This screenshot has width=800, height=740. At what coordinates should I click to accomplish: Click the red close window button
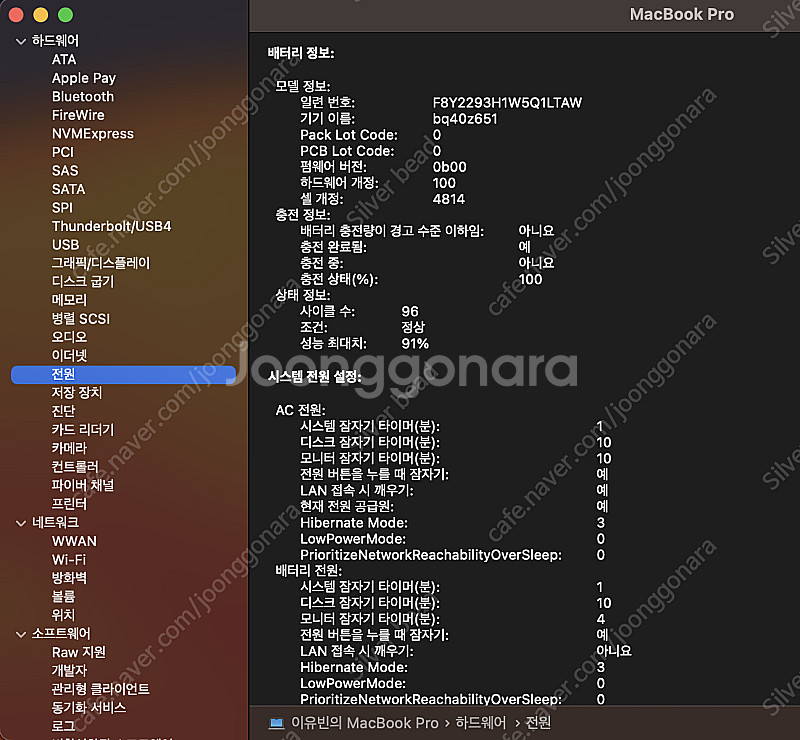(x=16, y=15)
